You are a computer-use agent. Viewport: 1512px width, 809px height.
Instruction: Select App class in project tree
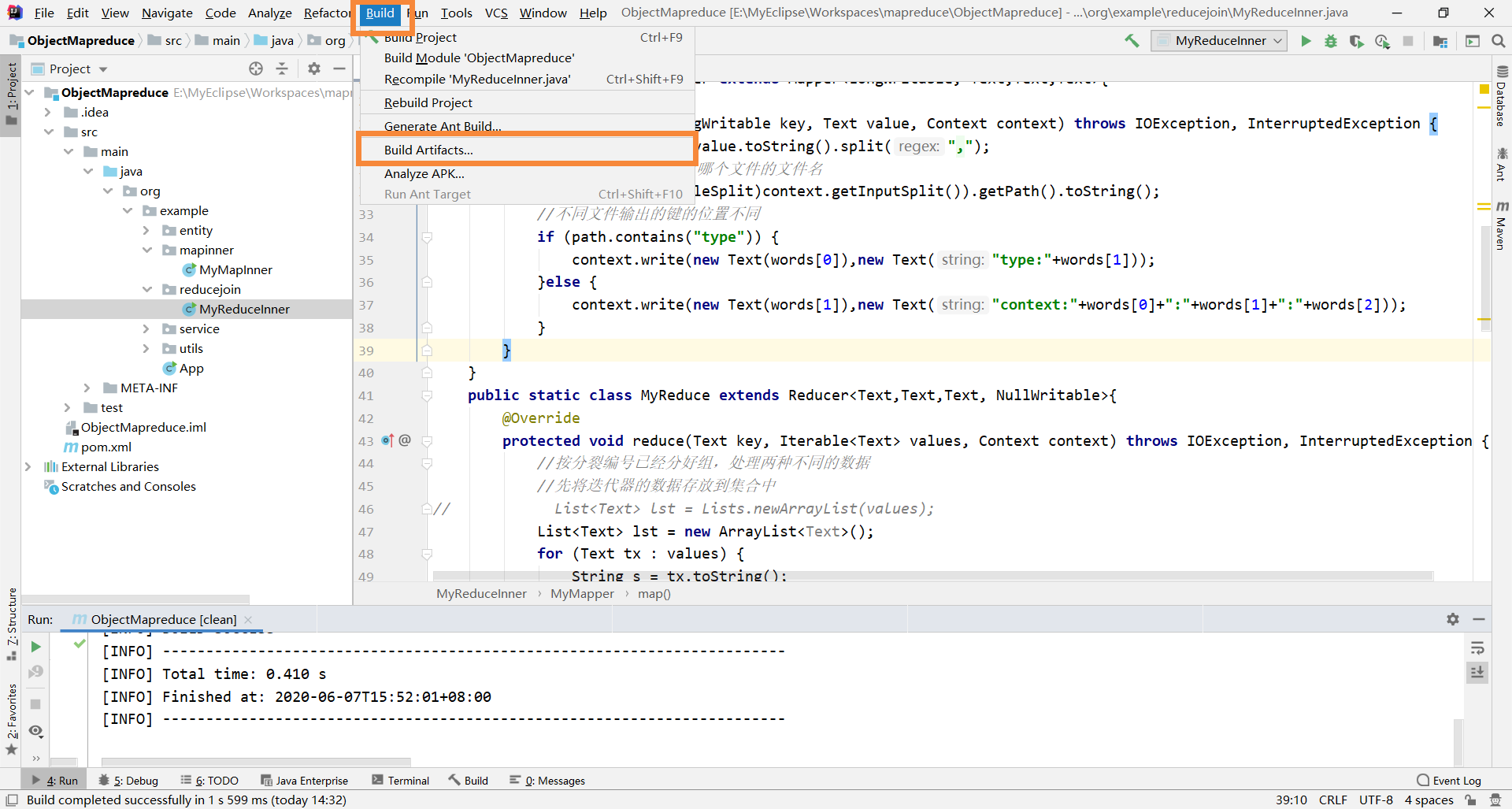click(x=191, y=368)
